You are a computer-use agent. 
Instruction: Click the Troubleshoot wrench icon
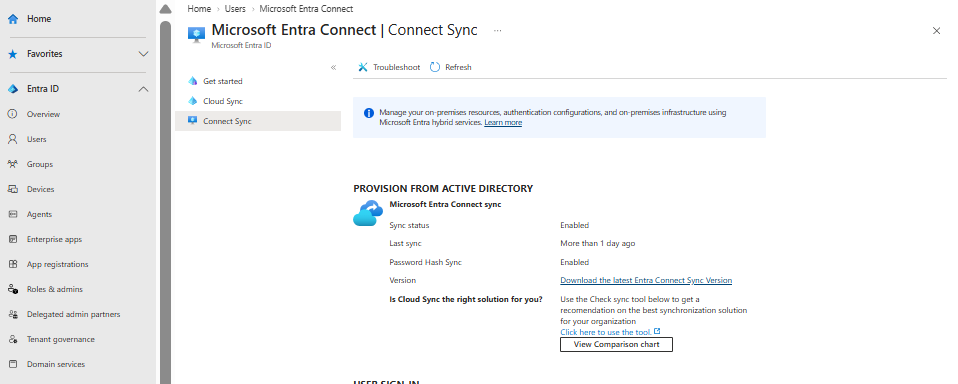click(x=363, y=67)
